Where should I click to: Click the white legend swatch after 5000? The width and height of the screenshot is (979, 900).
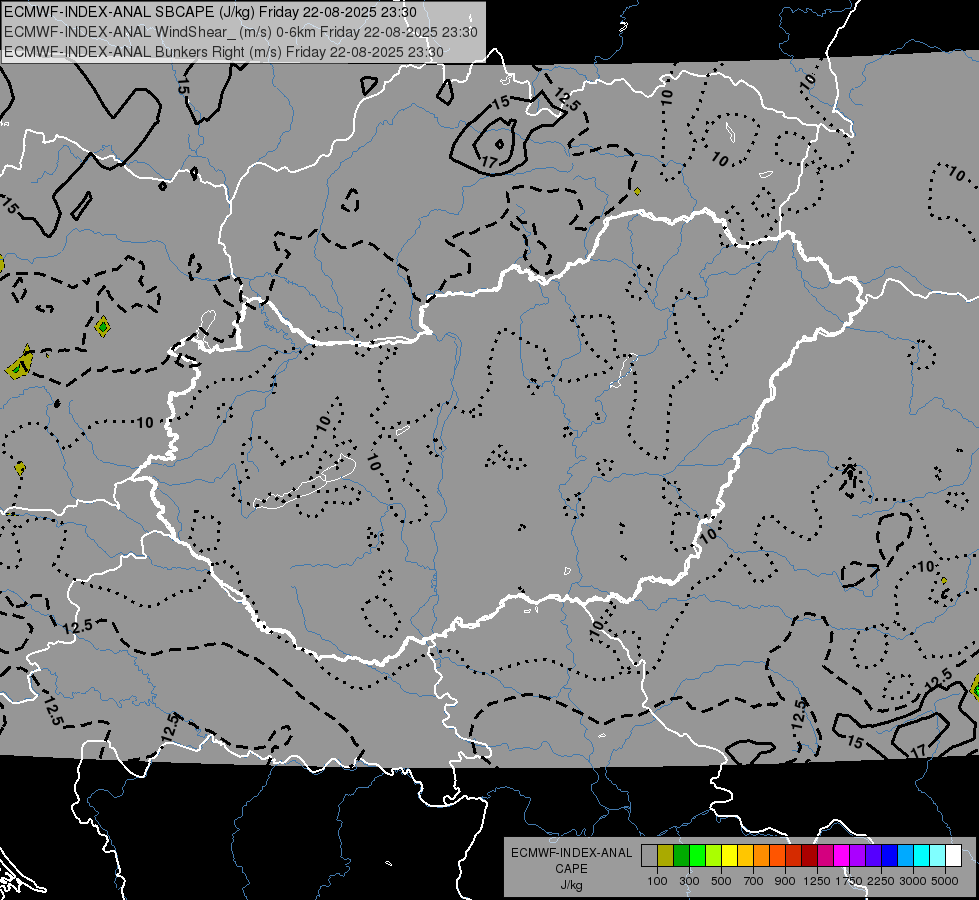click(954, 855)
